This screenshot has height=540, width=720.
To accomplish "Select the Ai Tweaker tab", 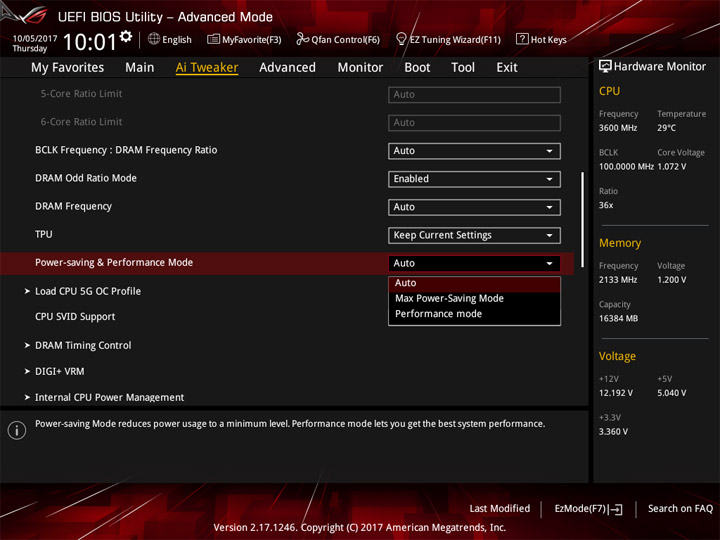I will pyautogui.click(x=207, y=68).
